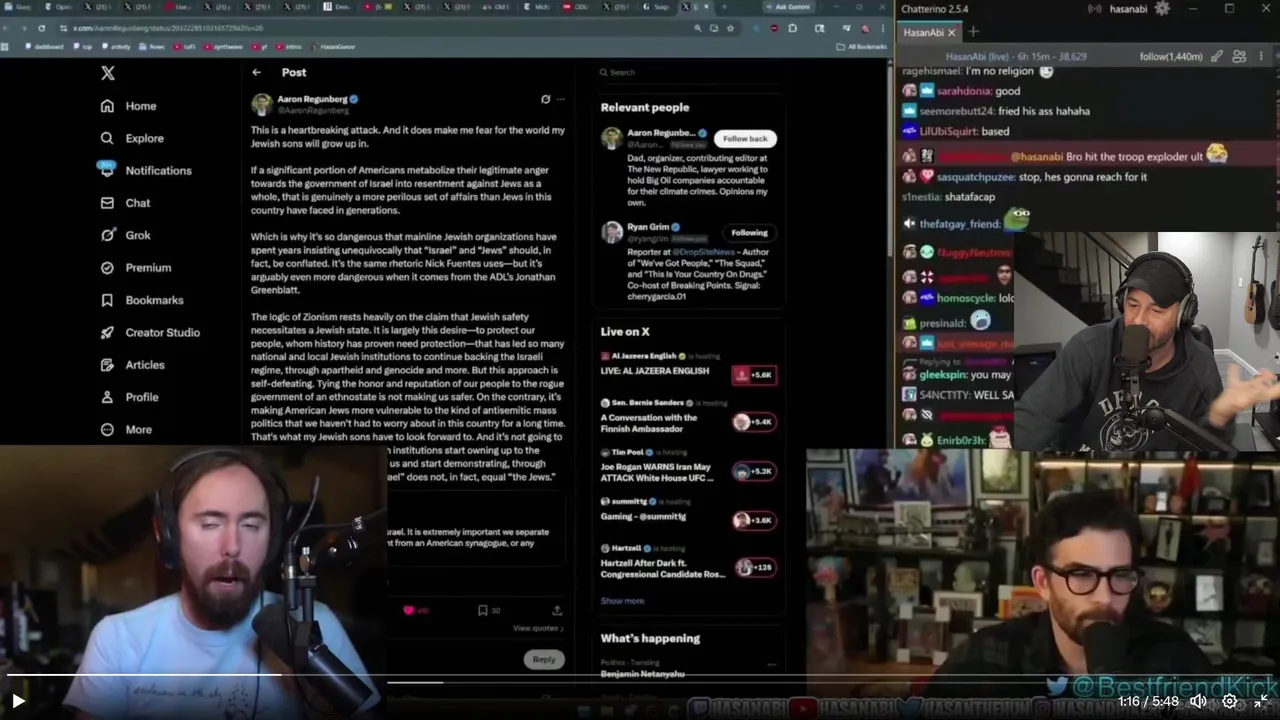Open Creator Studio in X sidebar
Viewport: 1280px width, 720px height.
pos(150,332)
